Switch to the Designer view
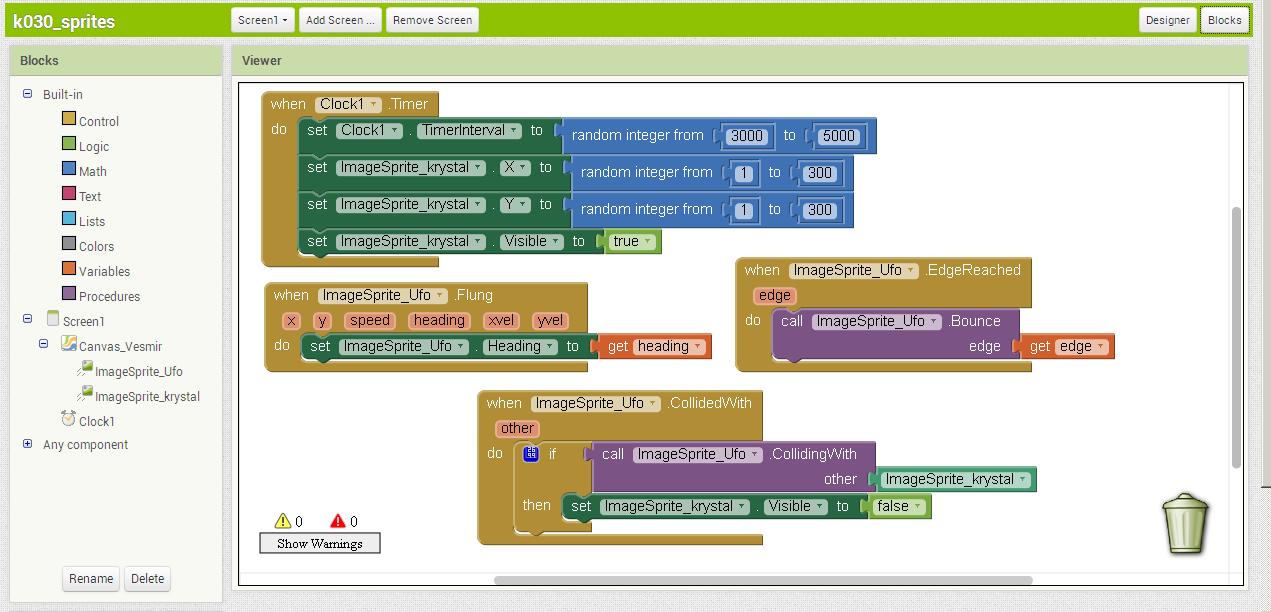The width and height of the screenshot is (1271, 612). click(x=1168, y=20)
